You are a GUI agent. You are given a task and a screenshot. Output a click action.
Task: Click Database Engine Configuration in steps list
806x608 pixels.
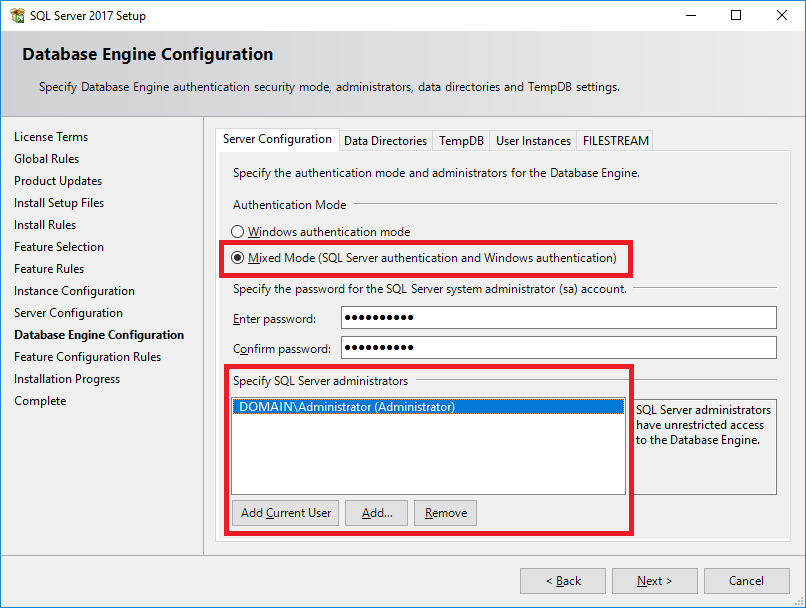click(x=99, y=335)
